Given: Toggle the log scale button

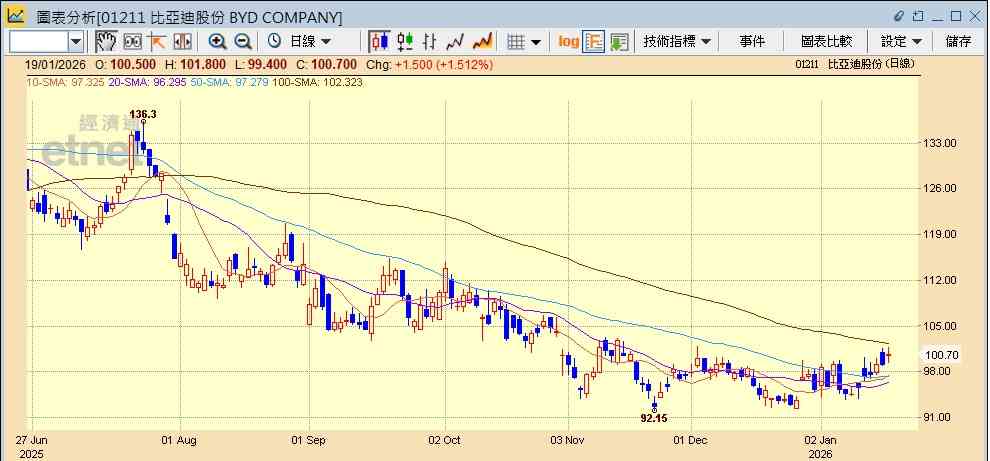Looking at the screenshot, I should (x=569, y=42).
